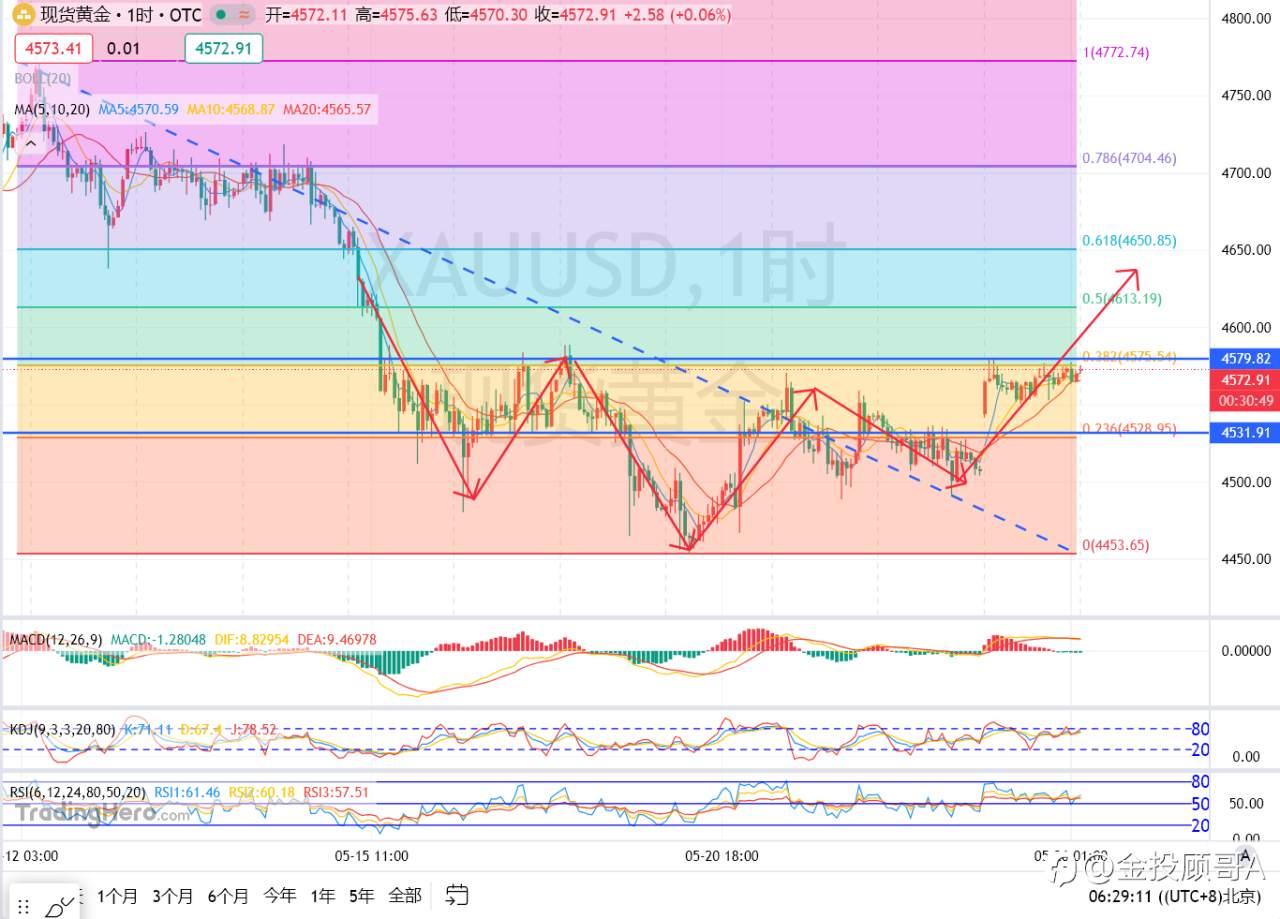Switch range to 1年
This screenshot has height=919, width=1280.
click(x=323, y=895)
